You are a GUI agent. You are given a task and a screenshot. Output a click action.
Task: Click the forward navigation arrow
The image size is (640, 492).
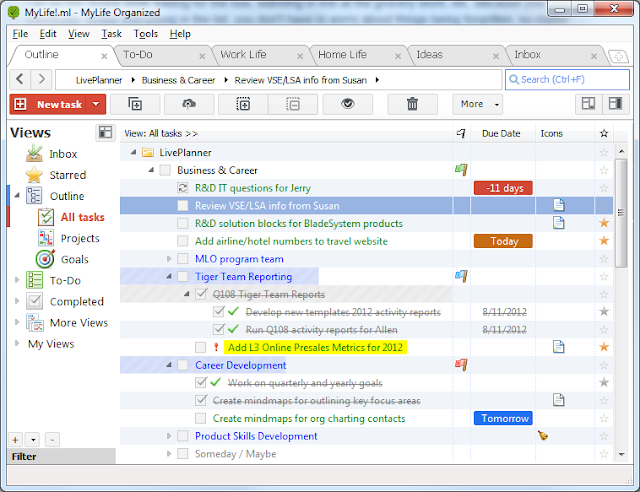pos(41,79)
